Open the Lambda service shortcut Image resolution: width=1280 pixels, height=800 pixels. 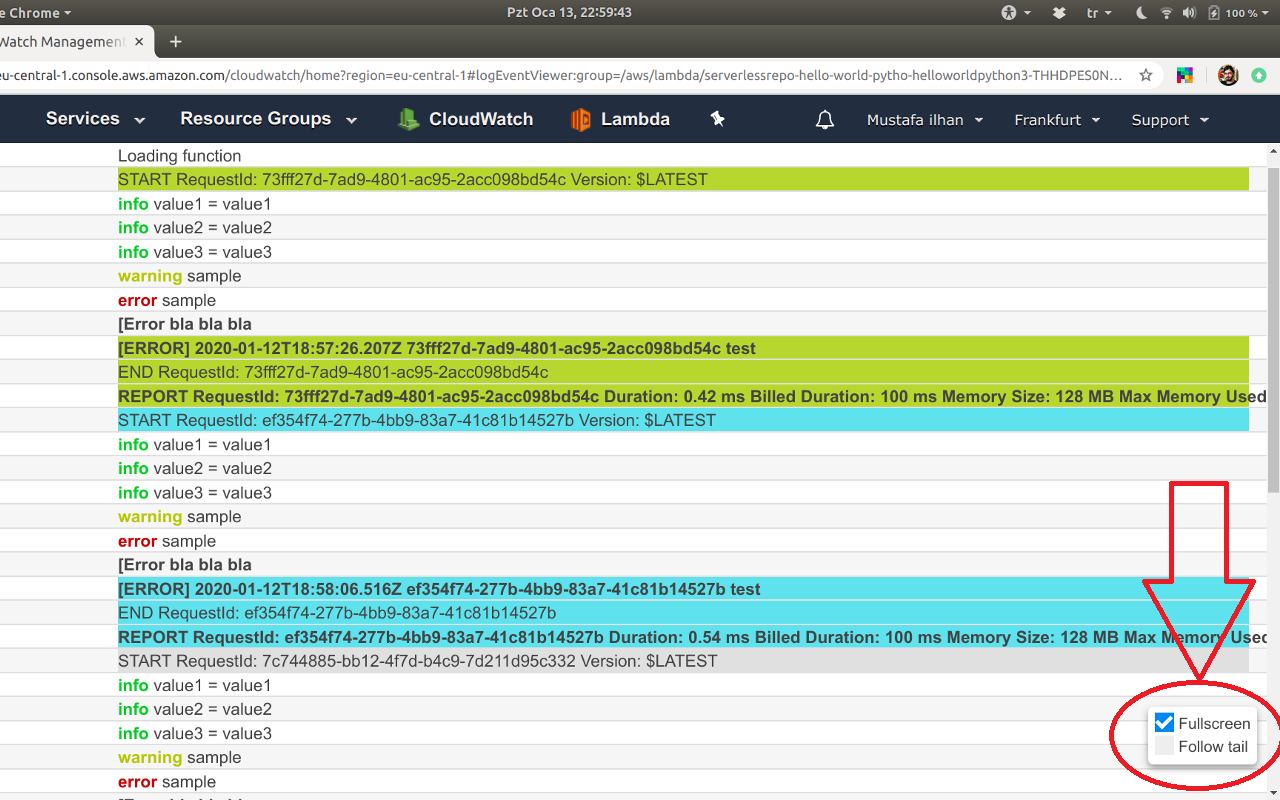620,119
